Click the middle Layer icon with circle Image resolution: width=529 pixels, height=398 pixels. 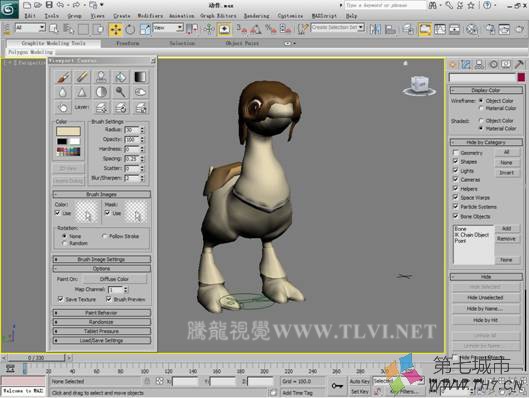click(120, 108)
